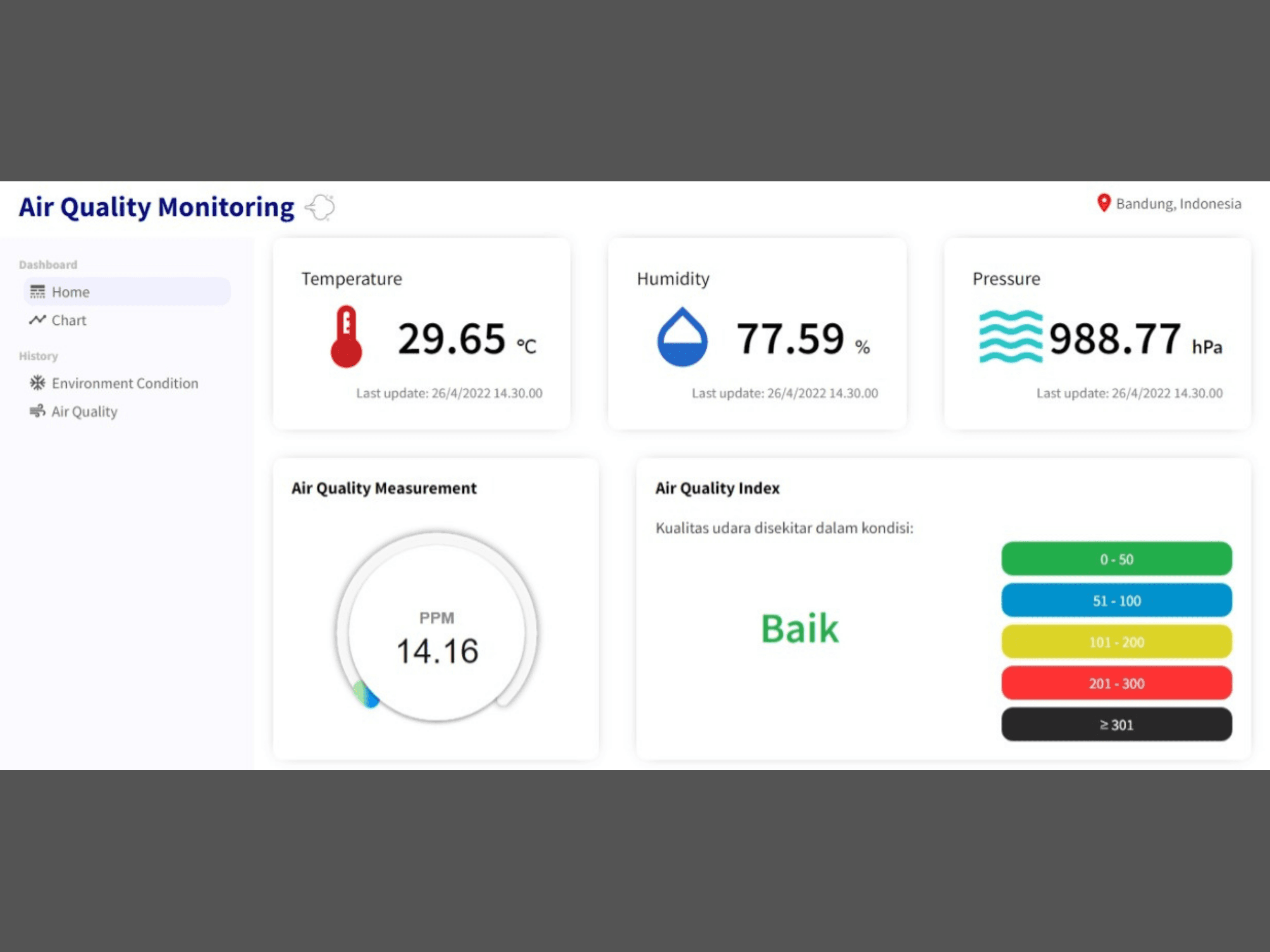Screen dimensions: 1270x952
Task: Click the Chart line-graph icon
Action: [37, 320]
